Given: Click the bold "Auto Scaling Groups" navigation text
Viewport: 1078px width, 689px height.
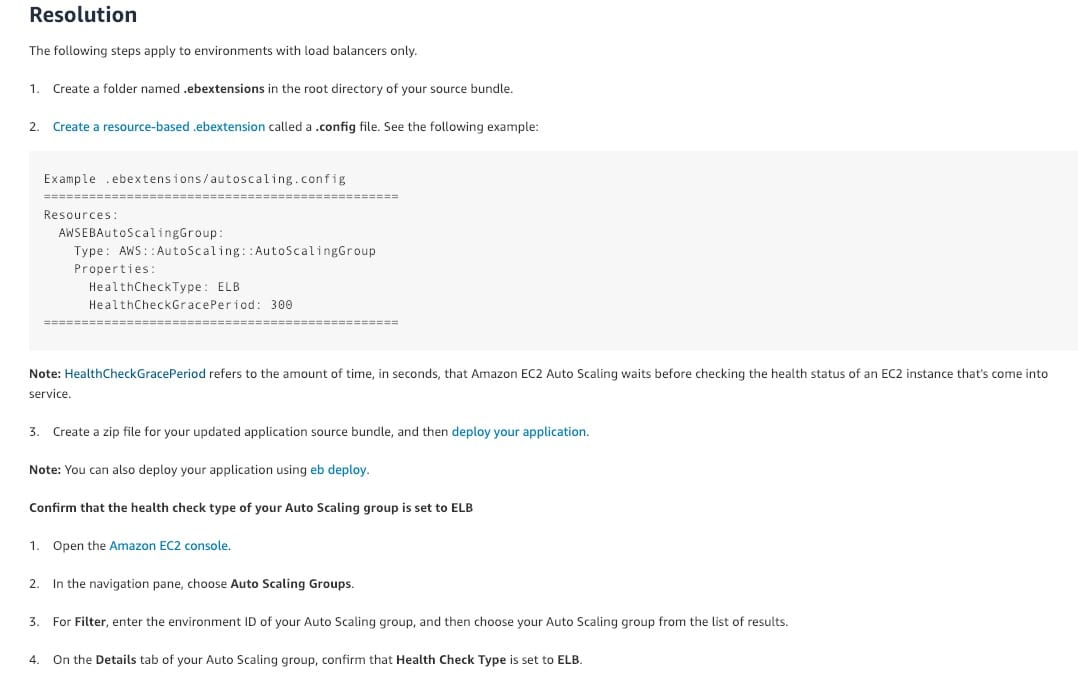Looking at the screenshot, I should click(x=291, y=584).
